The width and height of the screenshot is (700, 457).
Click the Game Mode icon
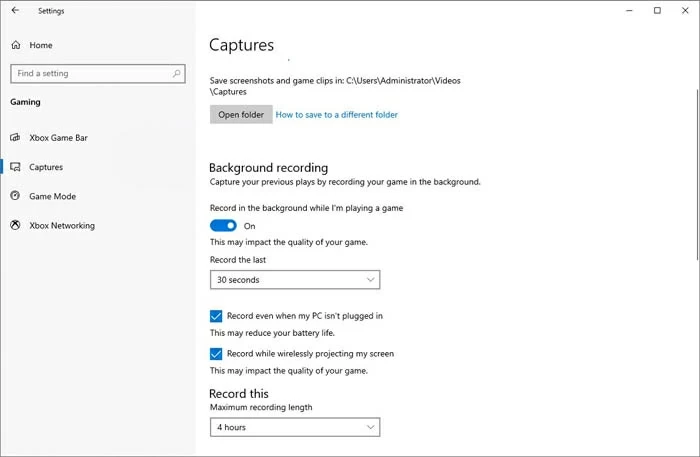(16, 196)
